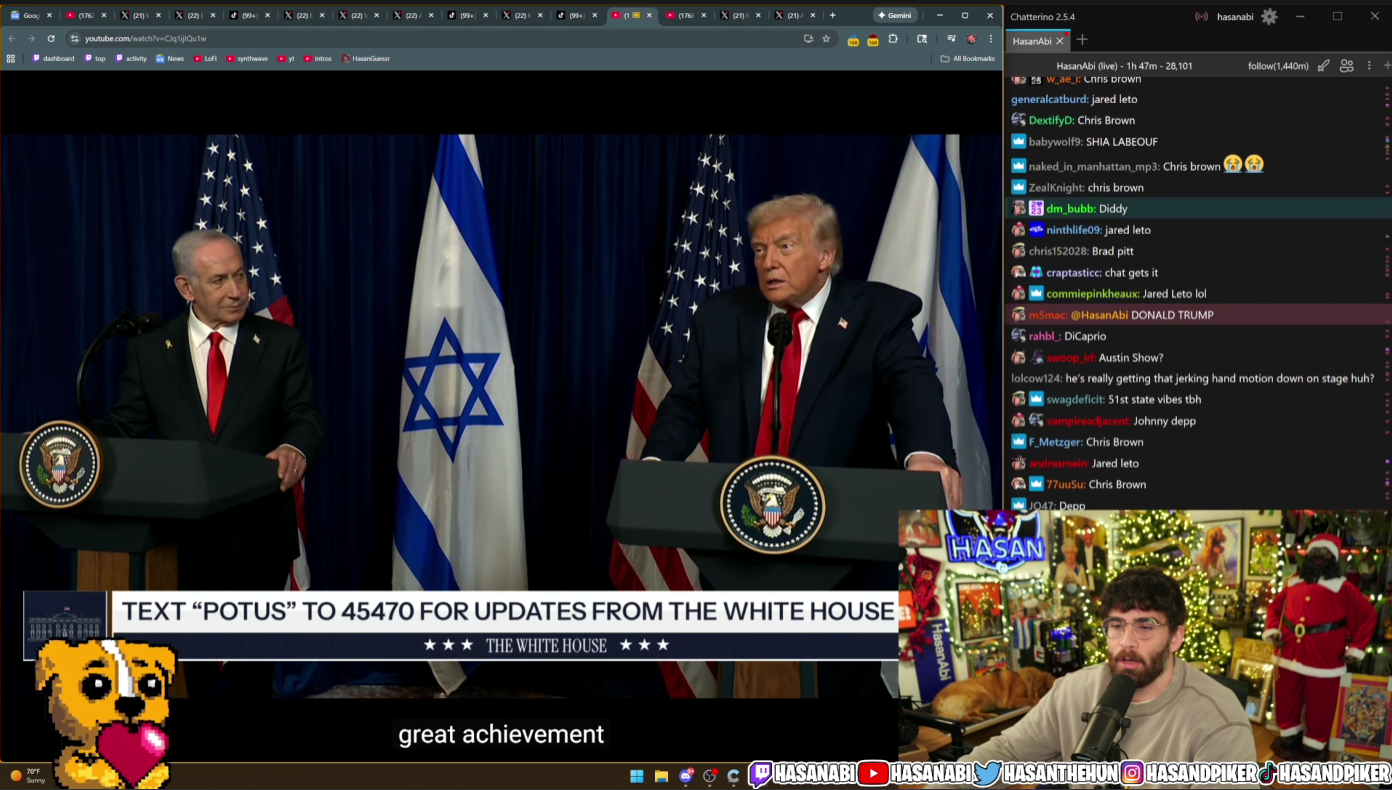Open Discord from the taskbar

tap(686, 776)
